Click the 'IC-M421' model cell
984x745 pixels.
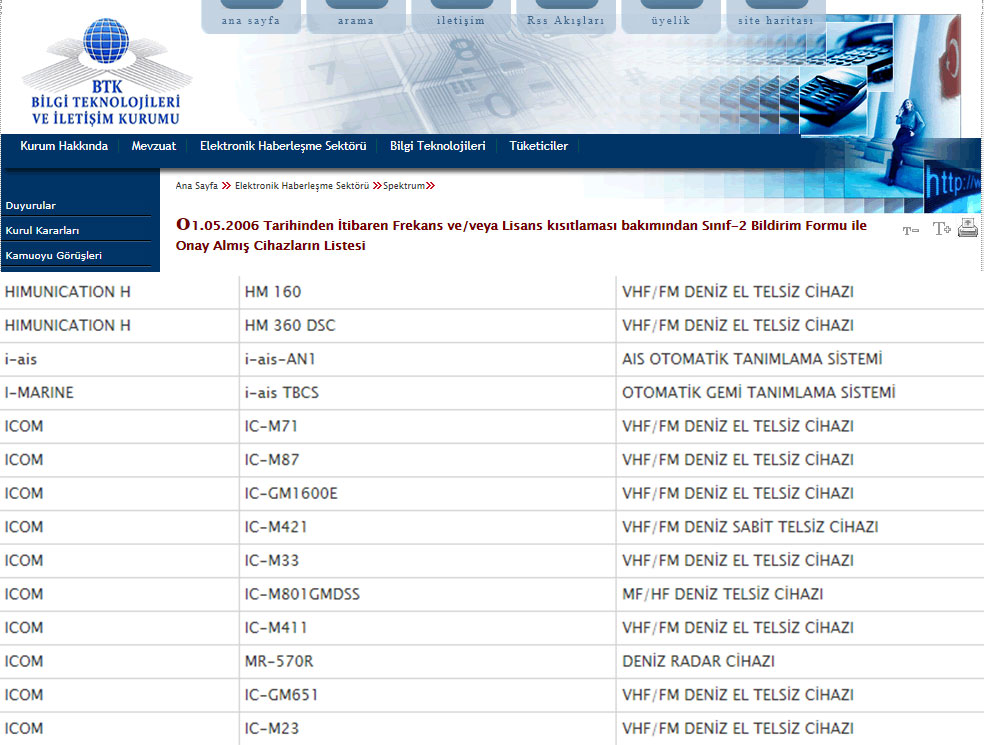pos(427,527)
